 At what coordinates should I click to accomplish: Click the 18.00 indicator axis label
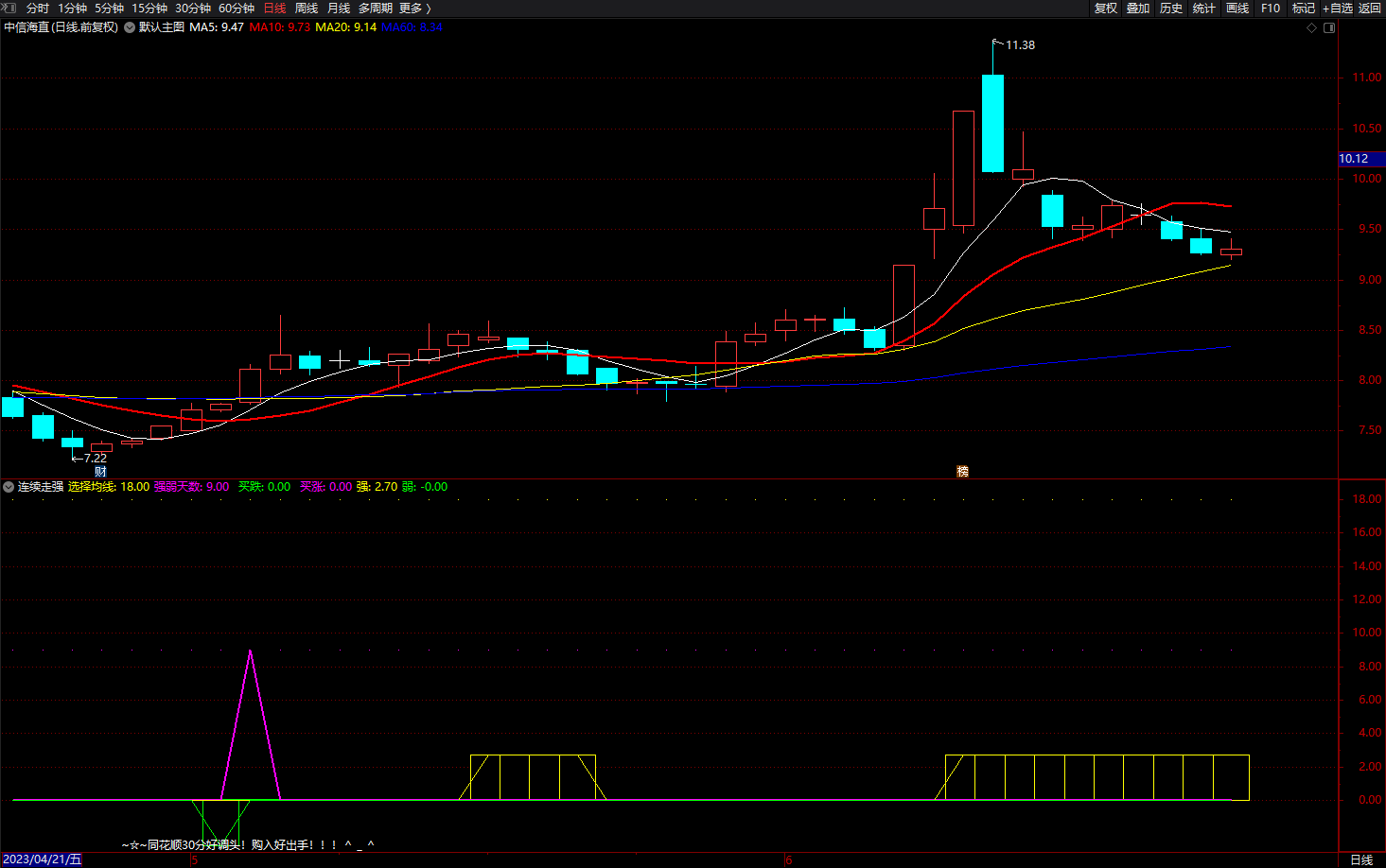pyautogui.click(x=1366, y=499)
